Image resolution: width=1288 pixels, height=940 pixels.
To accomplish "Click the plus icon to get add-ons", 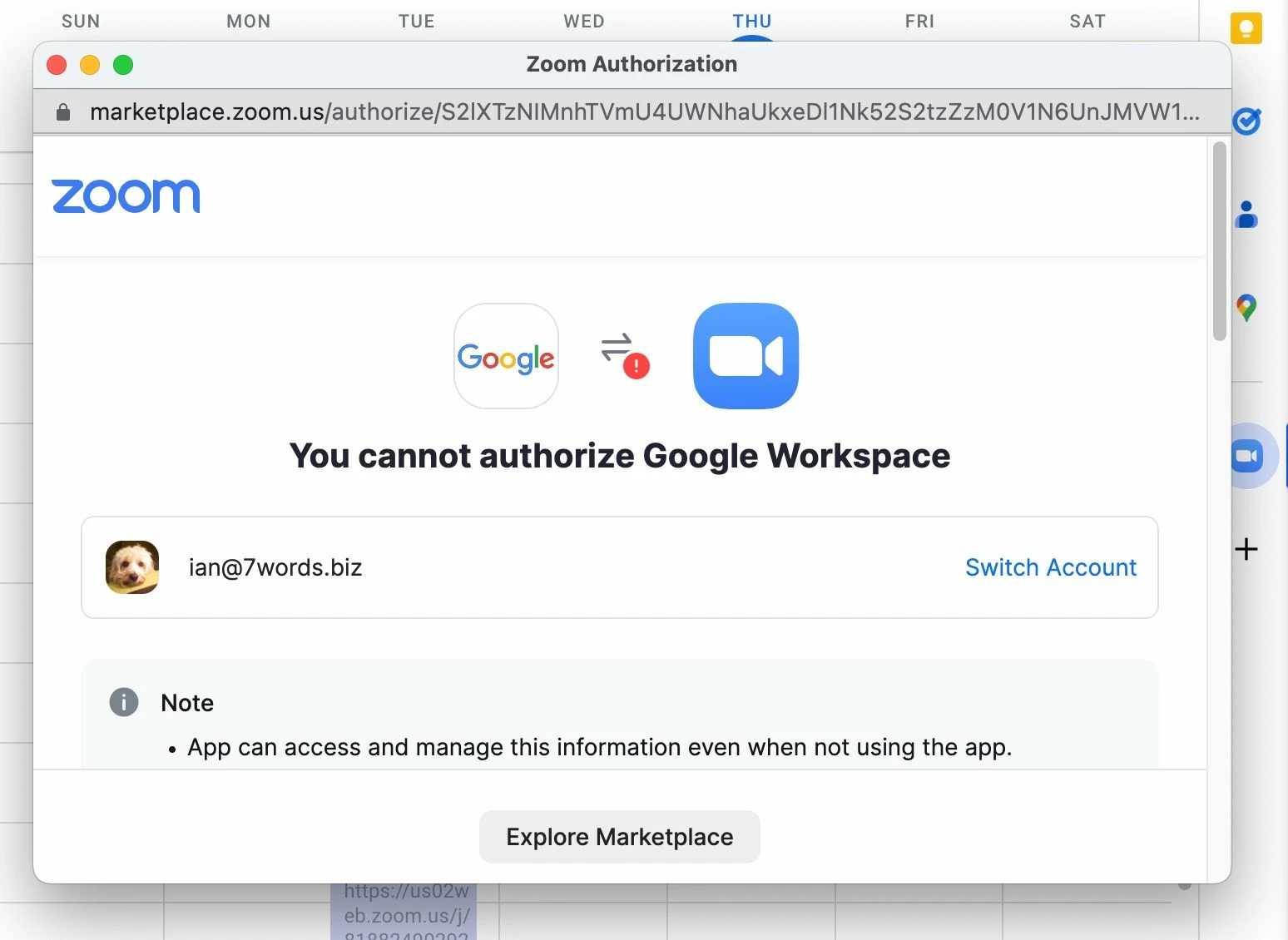I will click(x=1246, y=549).
